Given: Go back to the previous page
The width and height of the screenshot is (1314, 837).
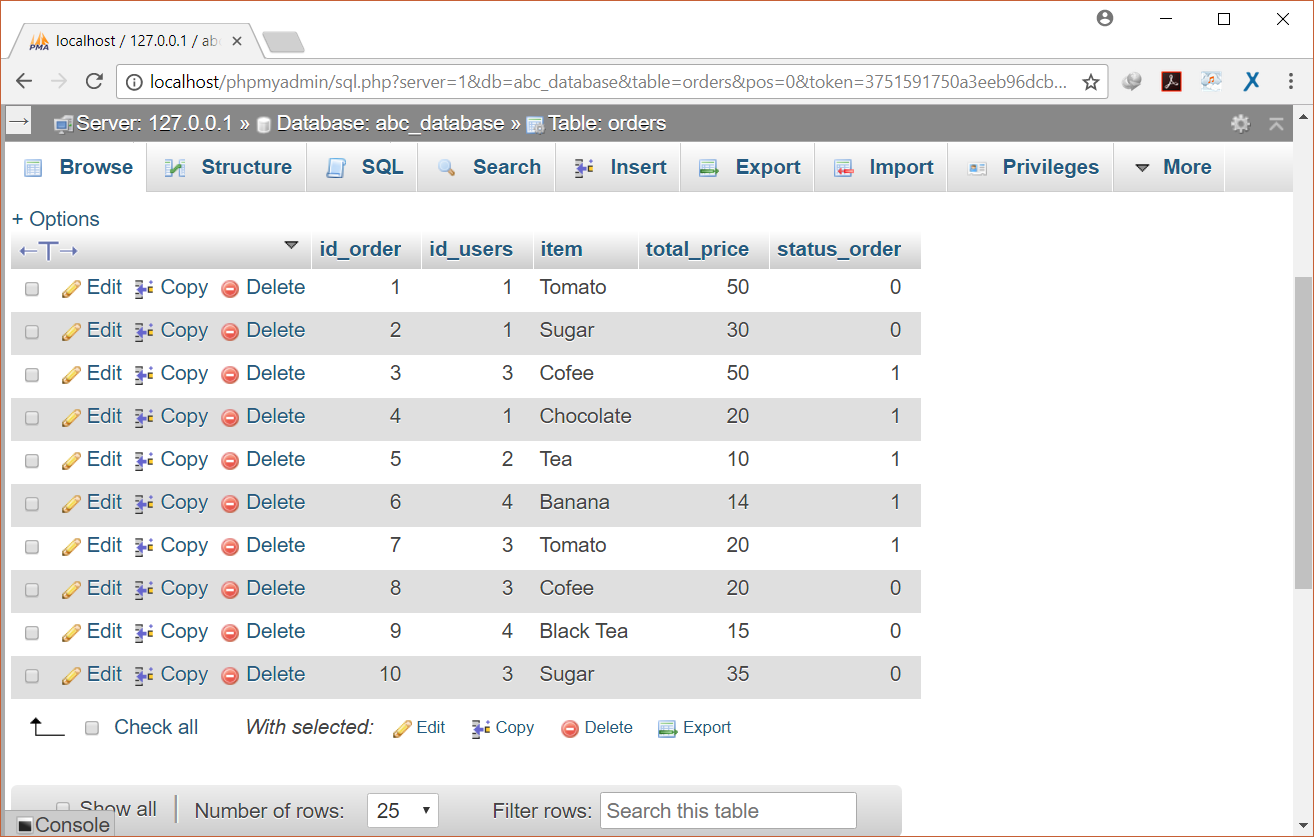Looking at the screenshot, I should click(25, 82).
